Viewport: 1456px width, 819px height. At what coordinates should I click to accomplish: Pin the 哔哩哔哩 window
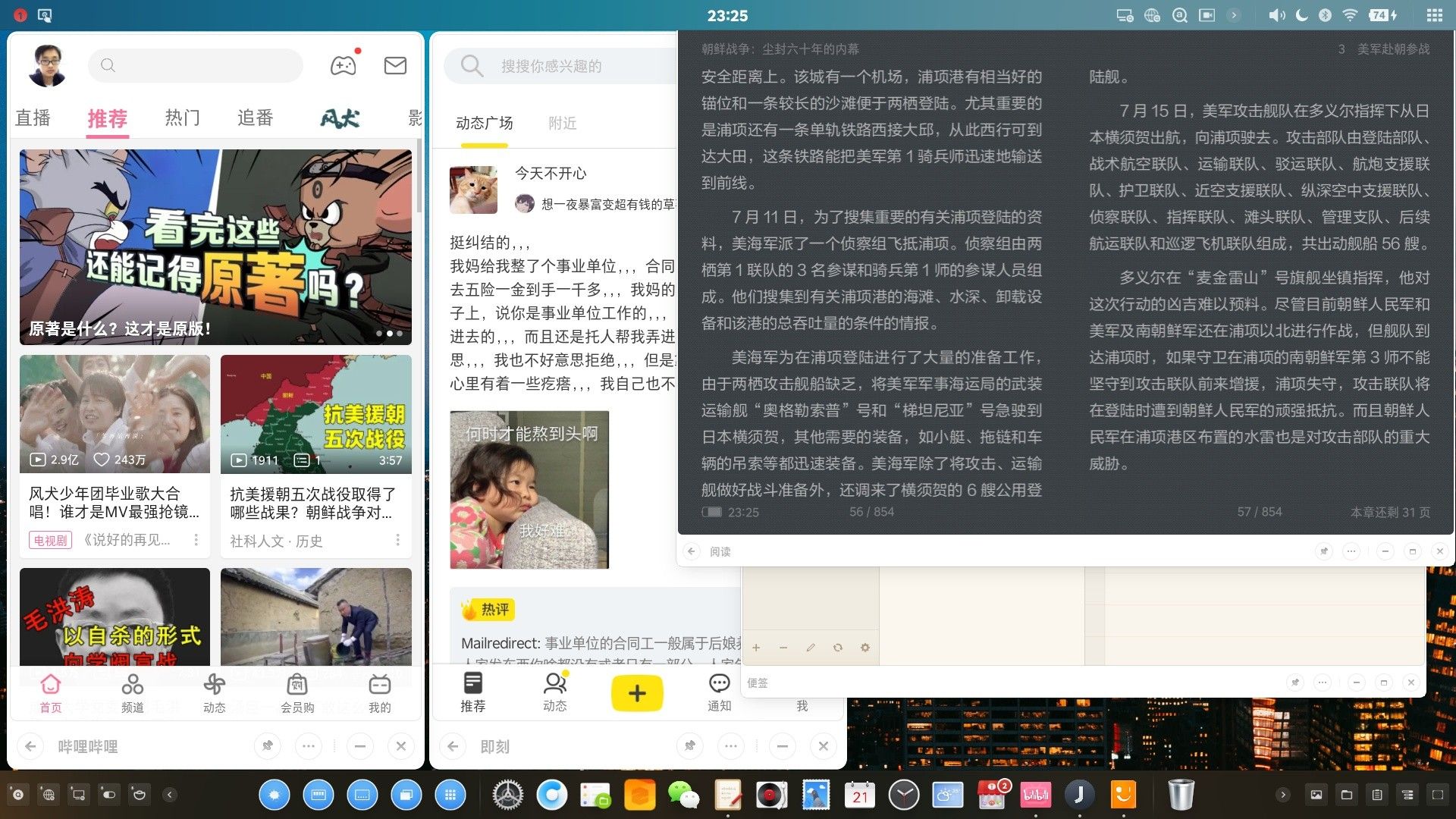267,746
